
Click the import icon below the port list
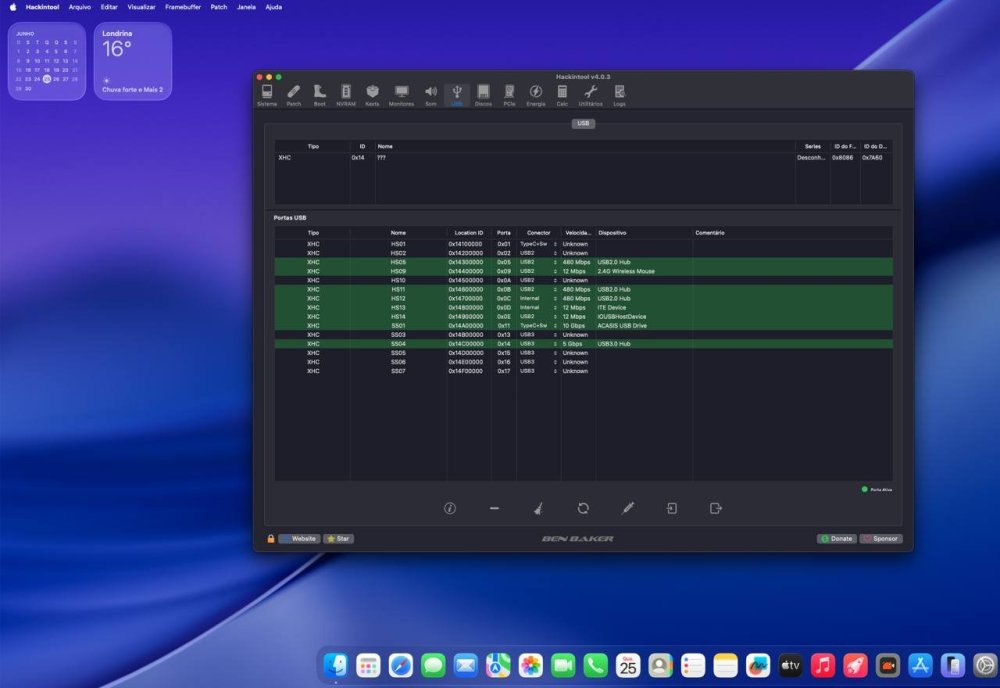[672, 508]
